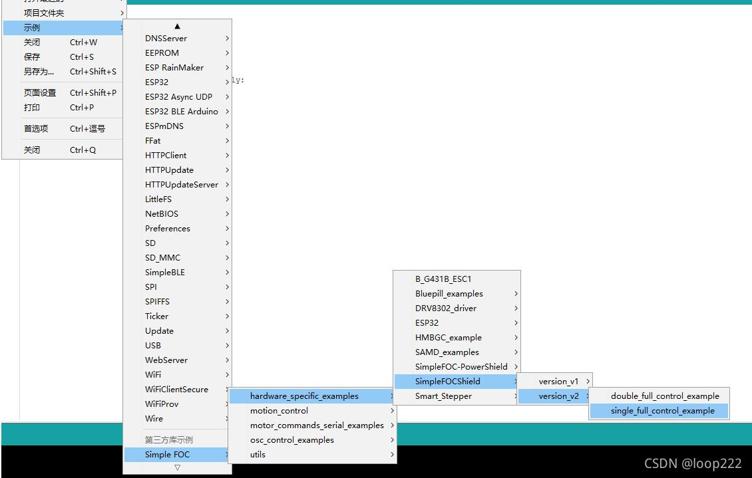Open WiFi library examples

pos(177,374)
